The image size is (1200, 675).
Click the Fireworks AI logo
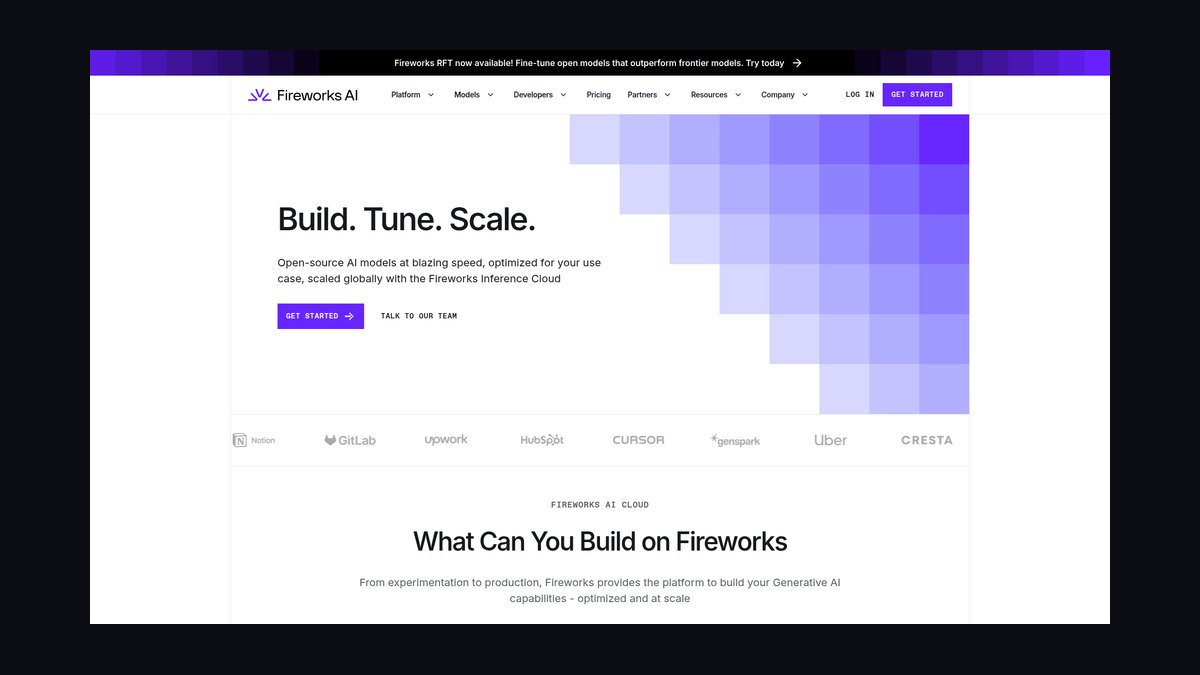pos(303,95)
